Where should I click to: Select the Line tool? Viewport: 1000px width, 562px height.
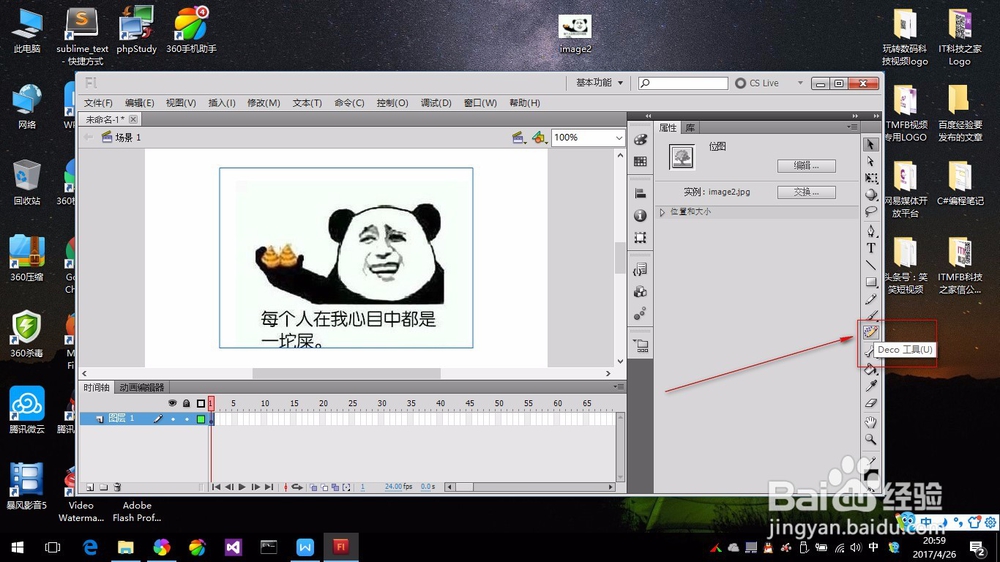(x=871, y=265)
